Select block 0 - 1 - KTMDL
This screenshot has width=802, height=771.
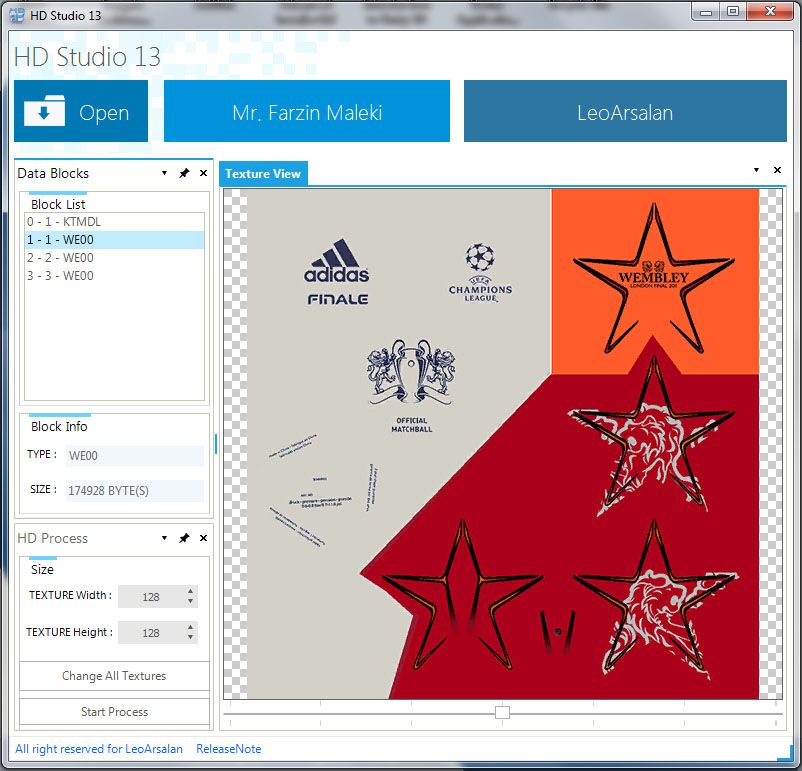[64, 221]
